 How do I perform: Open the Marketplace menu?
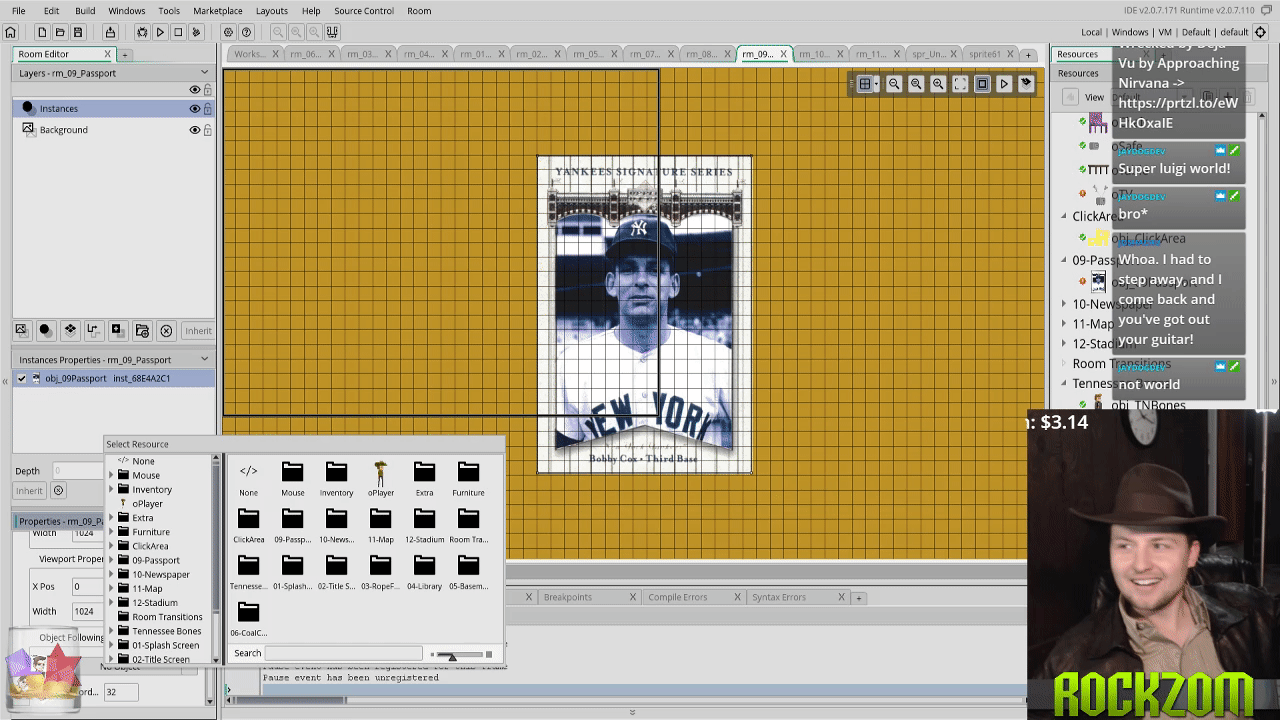pyautogui.click(x=217, y=11)
